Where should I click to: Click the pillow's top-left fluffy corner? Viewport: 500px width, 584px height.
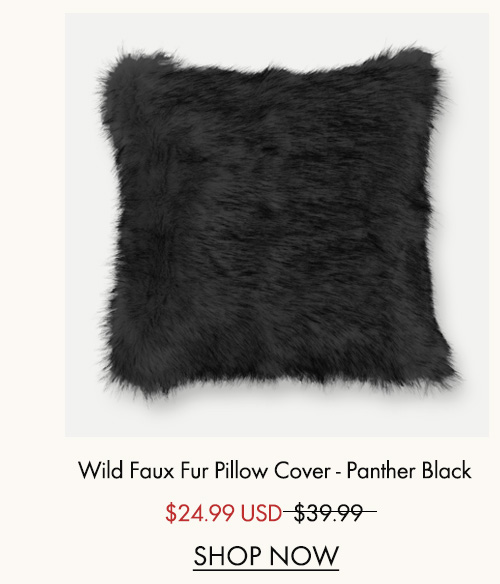pos(123,74)
